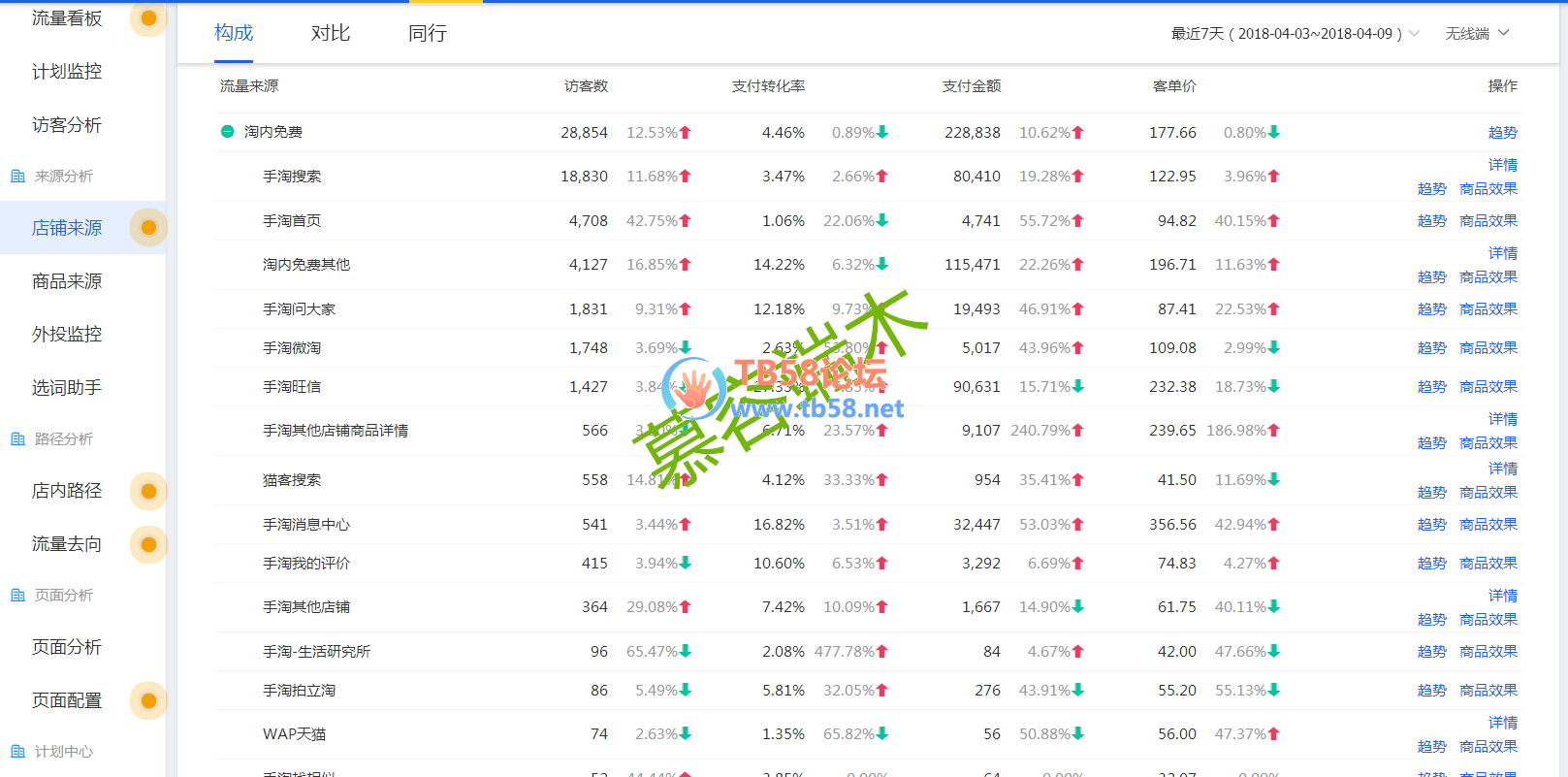Screen dimensions: 1568x777
Task: Switch to the 同行 tab
Action: click(427, 34)
